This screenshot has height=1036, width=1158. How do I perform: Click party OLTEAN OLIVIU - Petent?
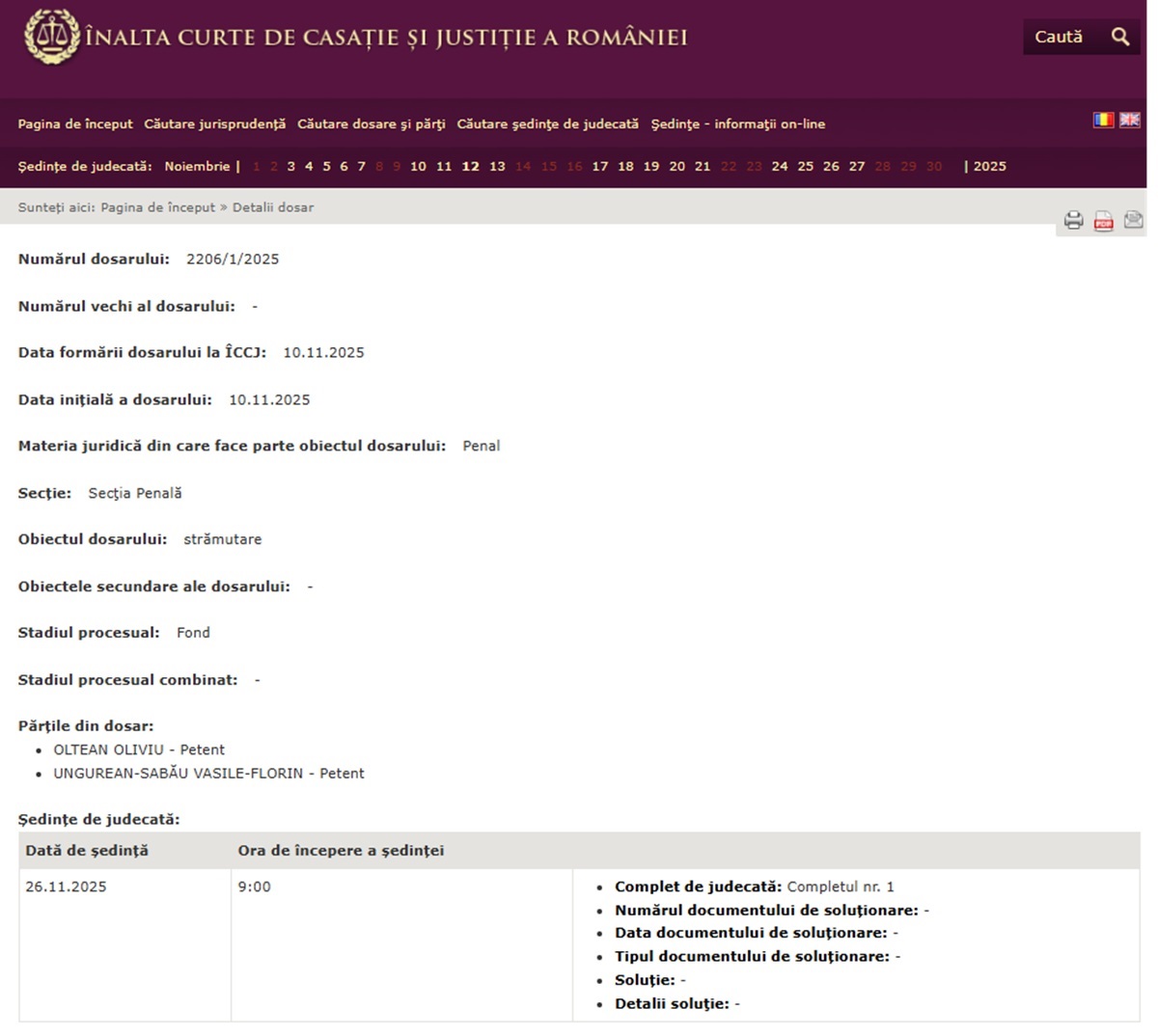point(139,750)
